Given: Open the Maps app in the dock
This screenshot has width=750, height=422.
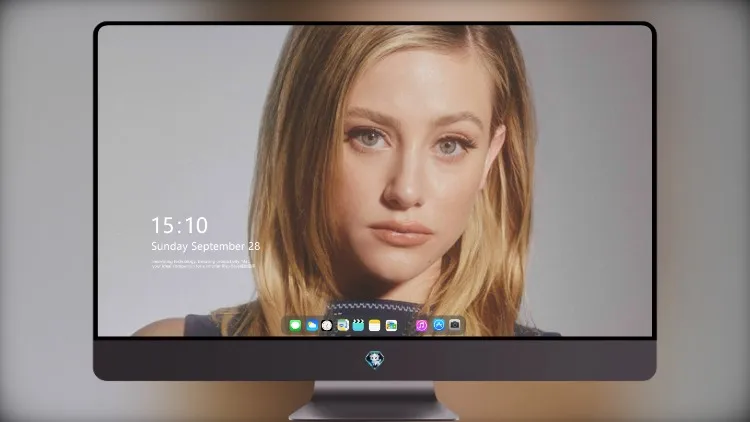Looking at the screenshot, I should click(x=343, y=325).
